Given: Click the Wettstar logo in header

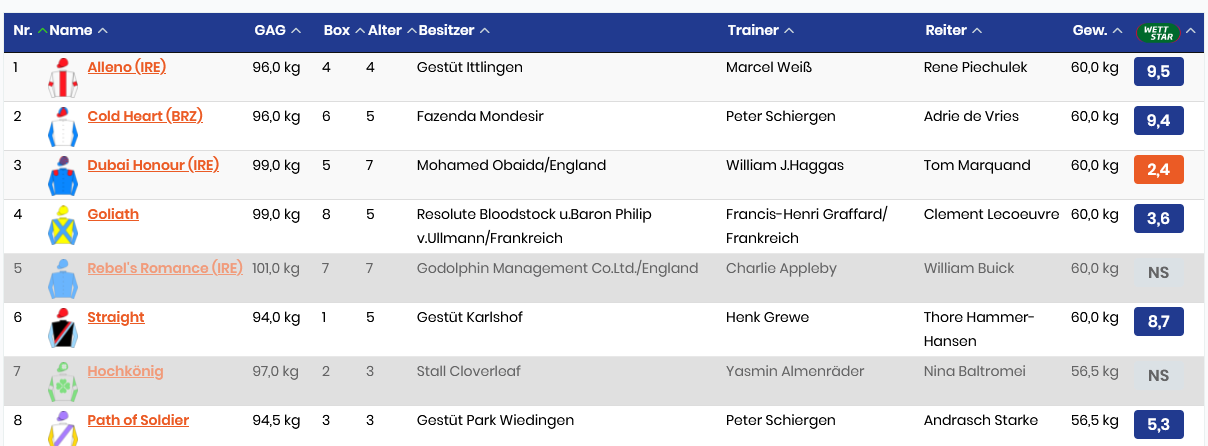Looking at the screenshot, I should 1158,31.
